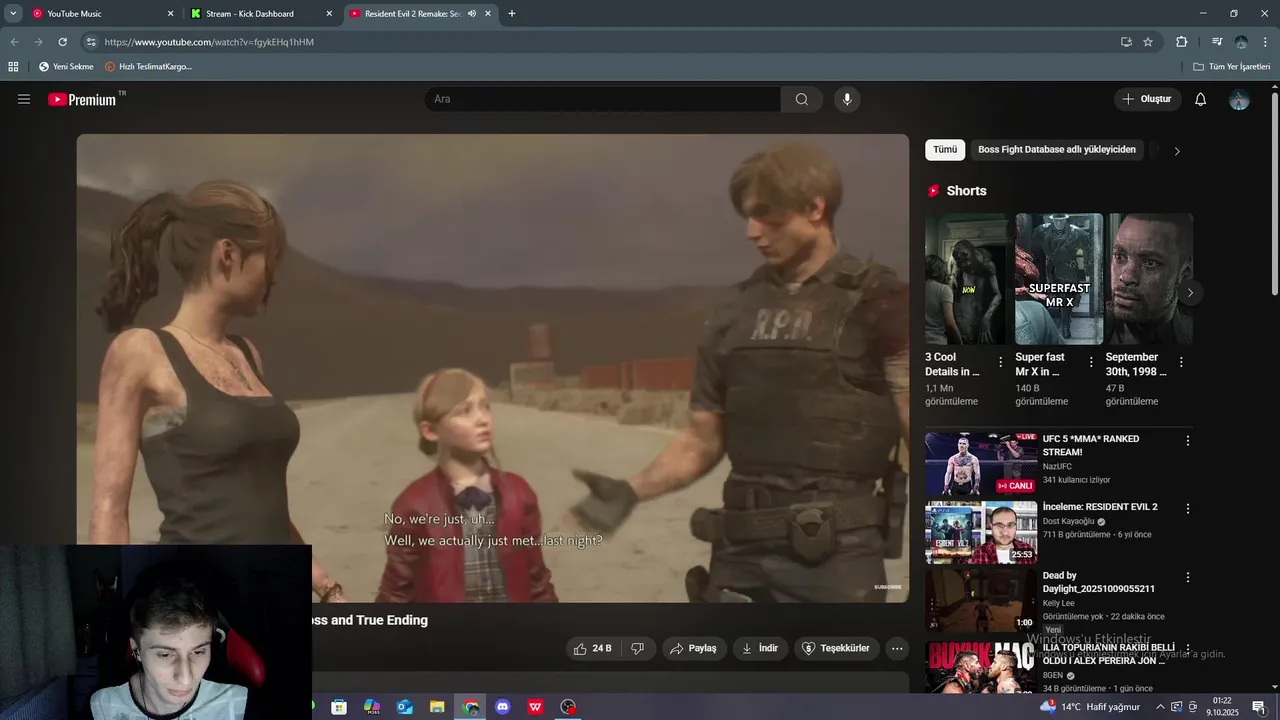Mute the Resident Evil tab audio
The image size is (1280, 720).
coord(472,14)
